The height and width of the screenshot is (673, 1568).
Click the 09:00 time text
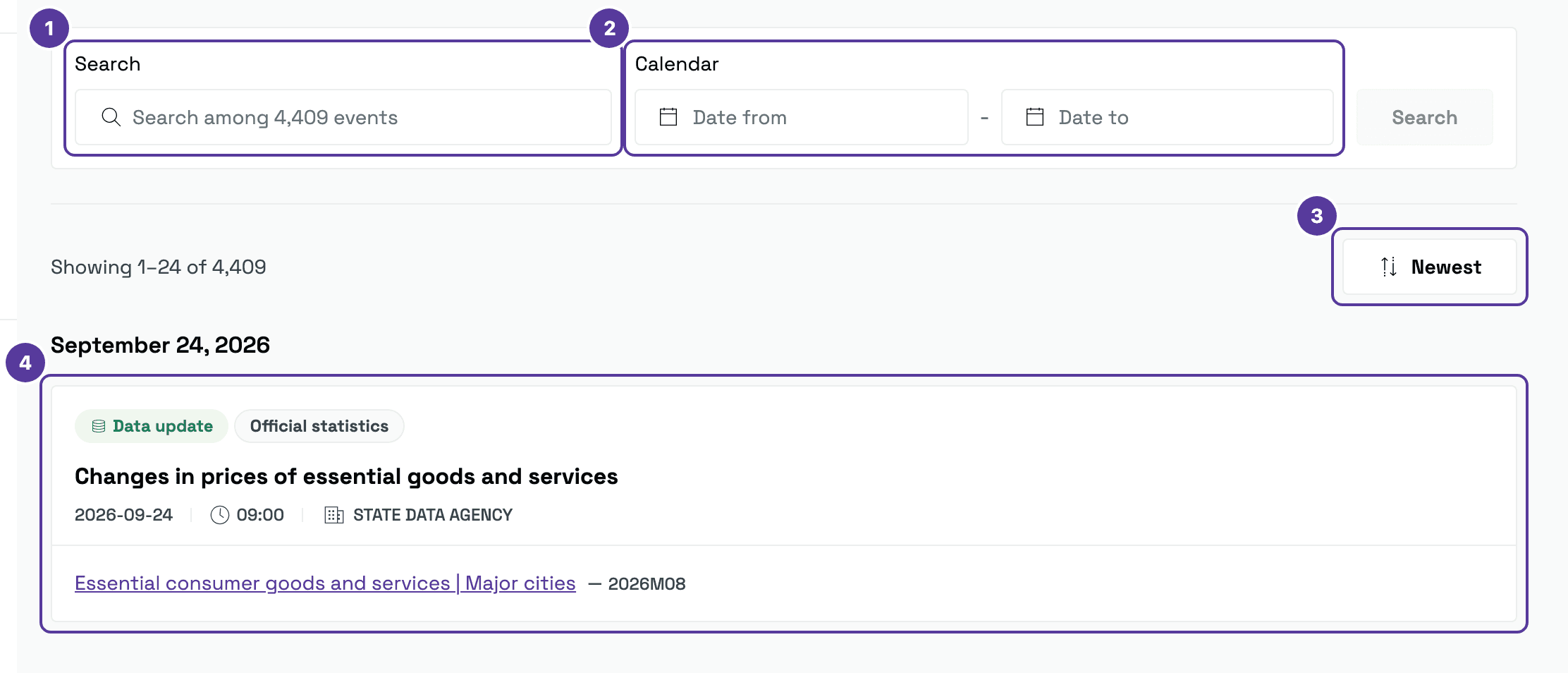coord(260,515)
